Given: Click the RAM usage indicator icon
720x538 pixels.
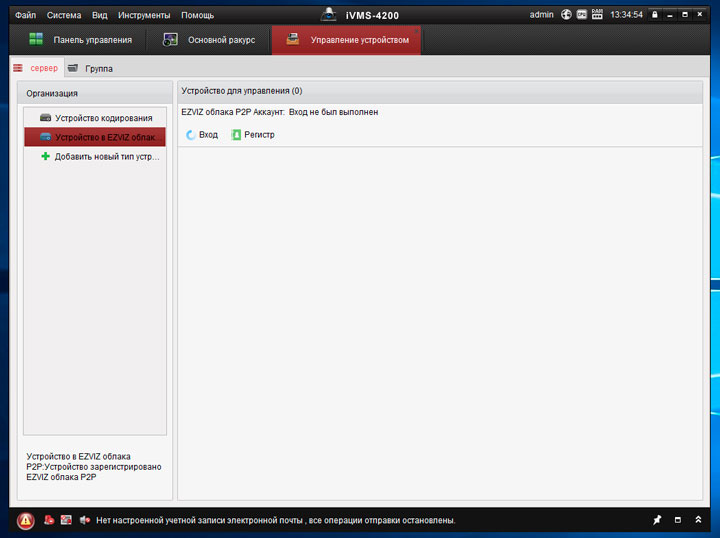Looking at the screenshot, I should (597, 15).
